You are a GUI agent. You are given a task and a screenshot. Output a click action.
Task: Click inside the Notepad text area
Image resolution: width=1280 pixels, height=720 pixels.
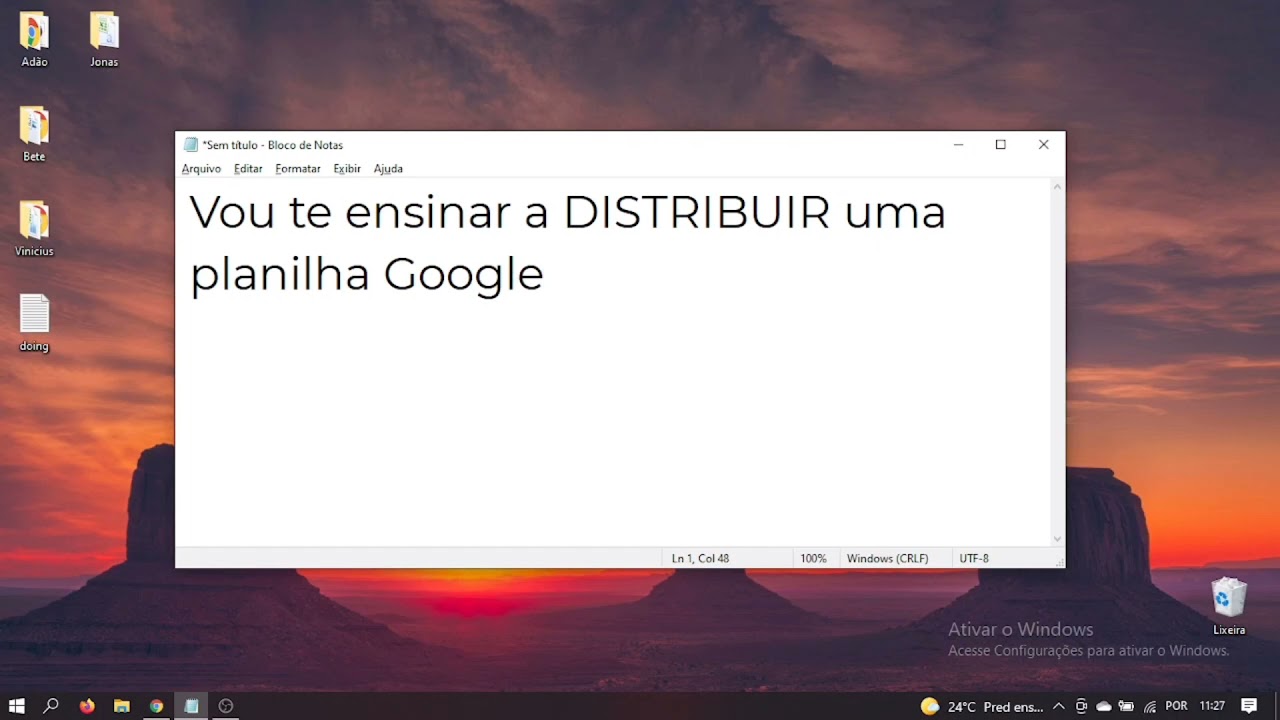tap(613, 363)
